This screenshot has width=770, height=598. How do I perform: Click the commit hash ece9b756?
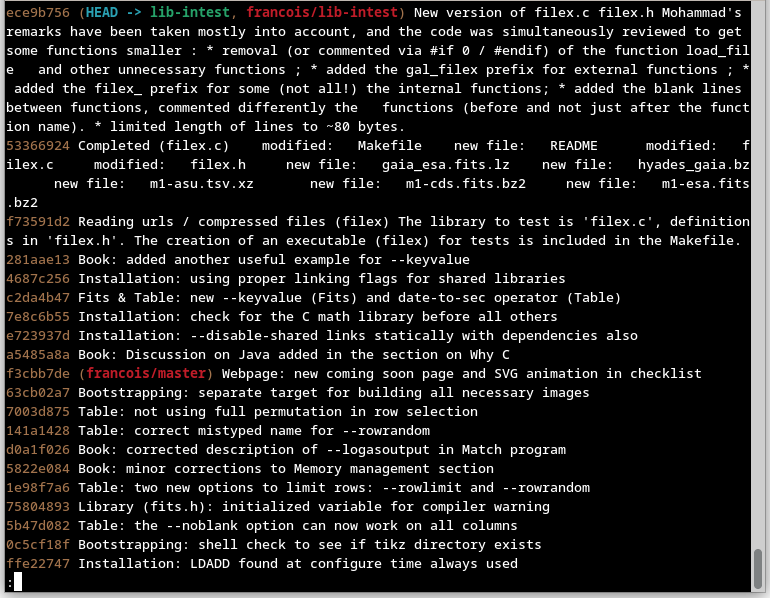38,13
